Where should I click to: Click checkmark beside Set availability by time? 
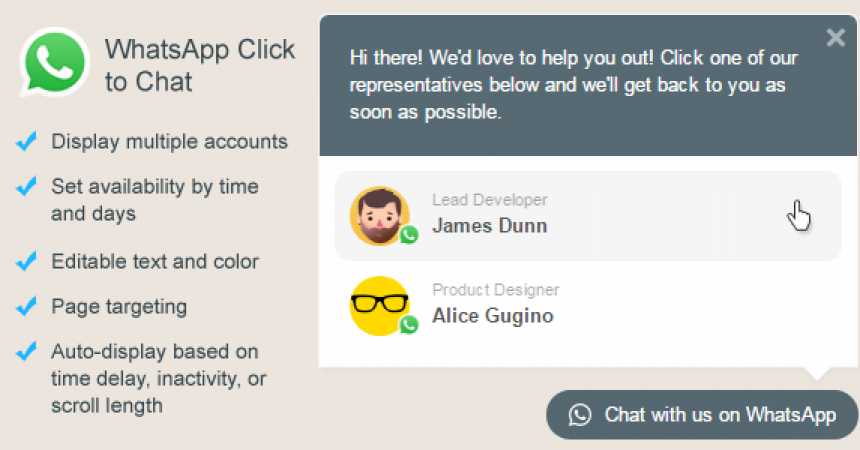point(26,186)
